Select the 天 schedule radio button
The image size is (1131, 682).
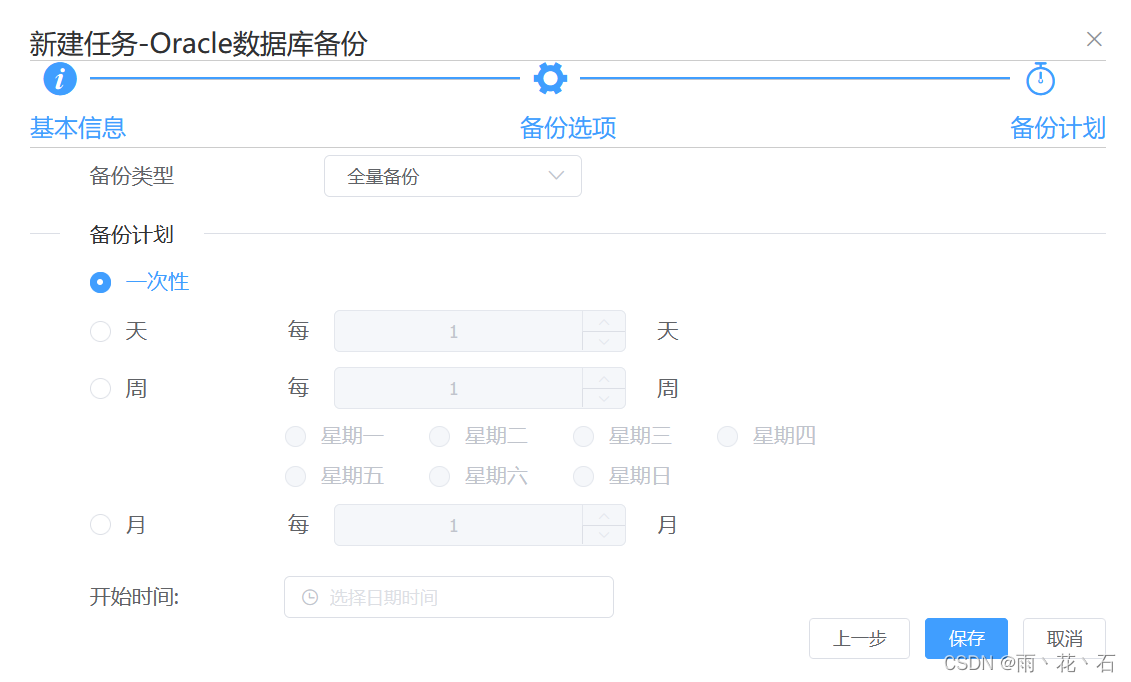click(x=100, y=331)
